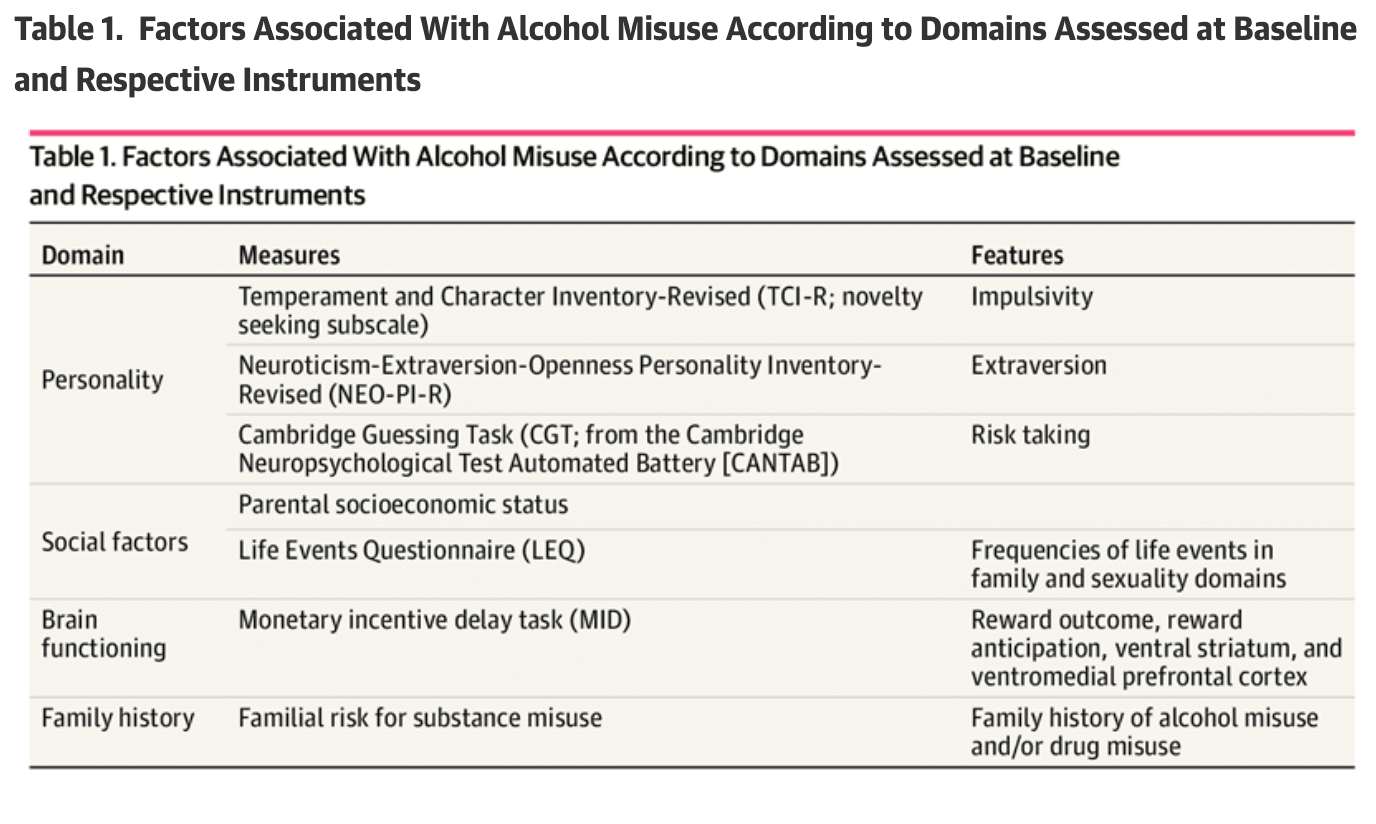
Task: Click the bold Table 1 page heading
Action: tap(684, 54)
